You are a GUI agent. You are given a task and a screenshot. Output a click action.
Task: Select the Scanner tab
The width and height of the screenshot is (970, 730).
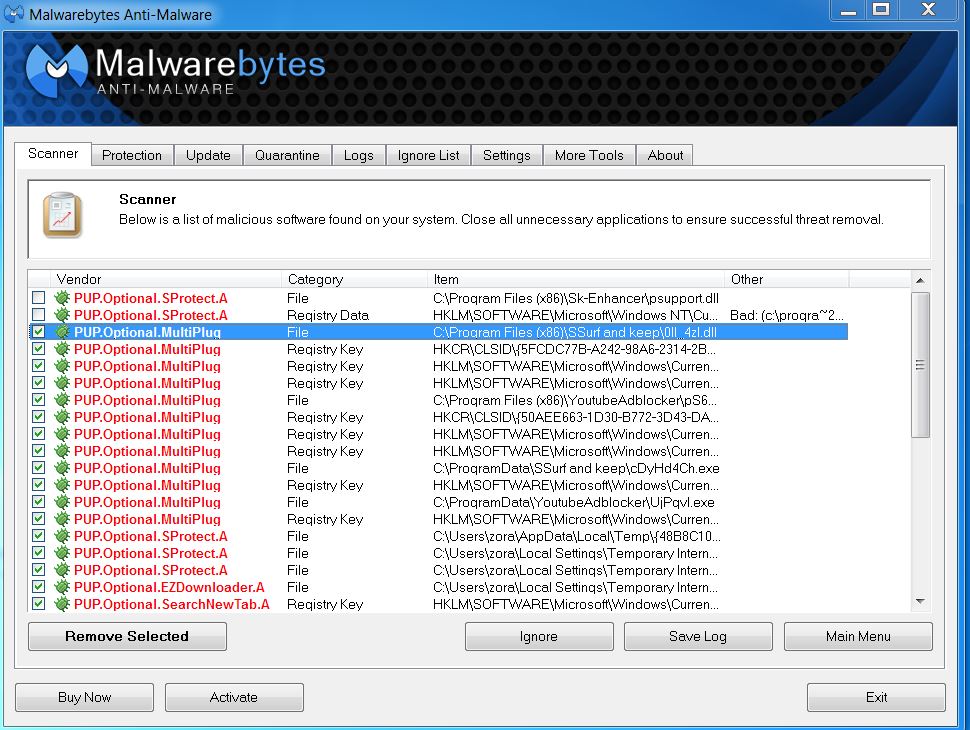53,153
